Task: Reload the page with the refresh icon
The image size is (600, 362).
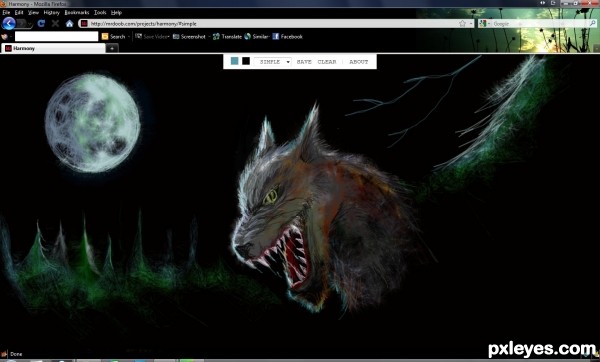Action: coord(41,23)
